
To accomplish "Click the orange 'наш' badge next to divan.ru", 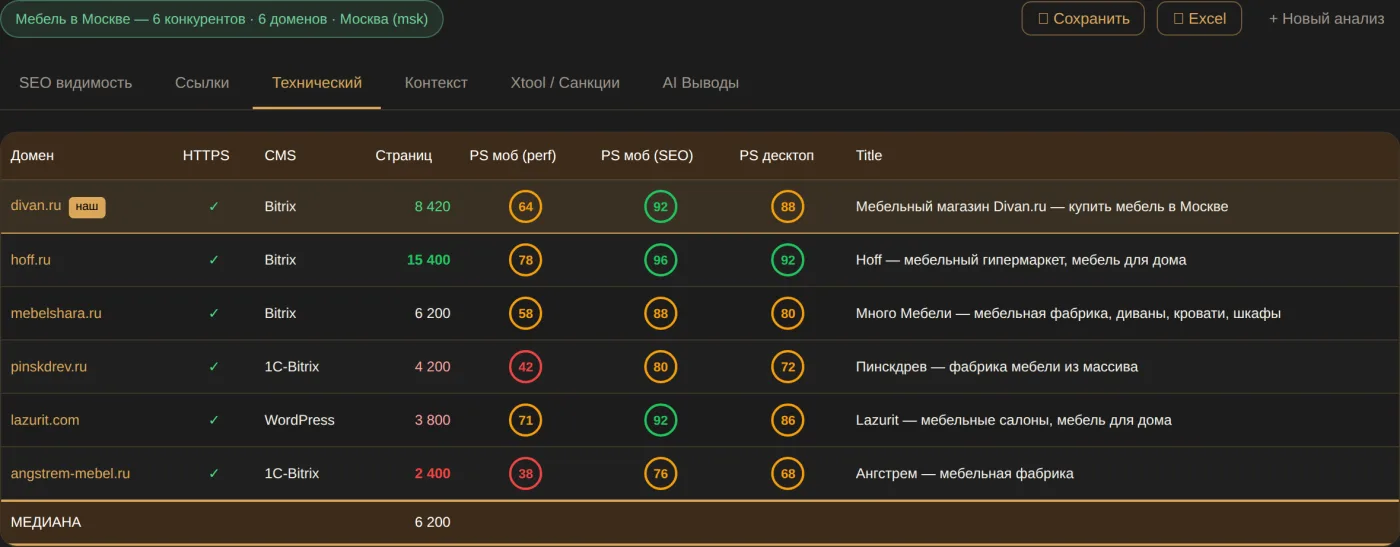I will tap(87, 207).
